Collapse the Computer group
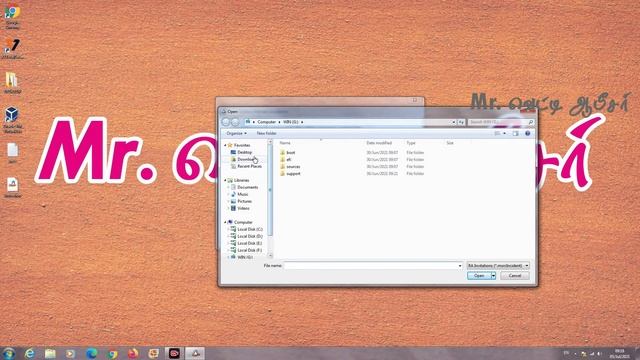 (225, 222)
